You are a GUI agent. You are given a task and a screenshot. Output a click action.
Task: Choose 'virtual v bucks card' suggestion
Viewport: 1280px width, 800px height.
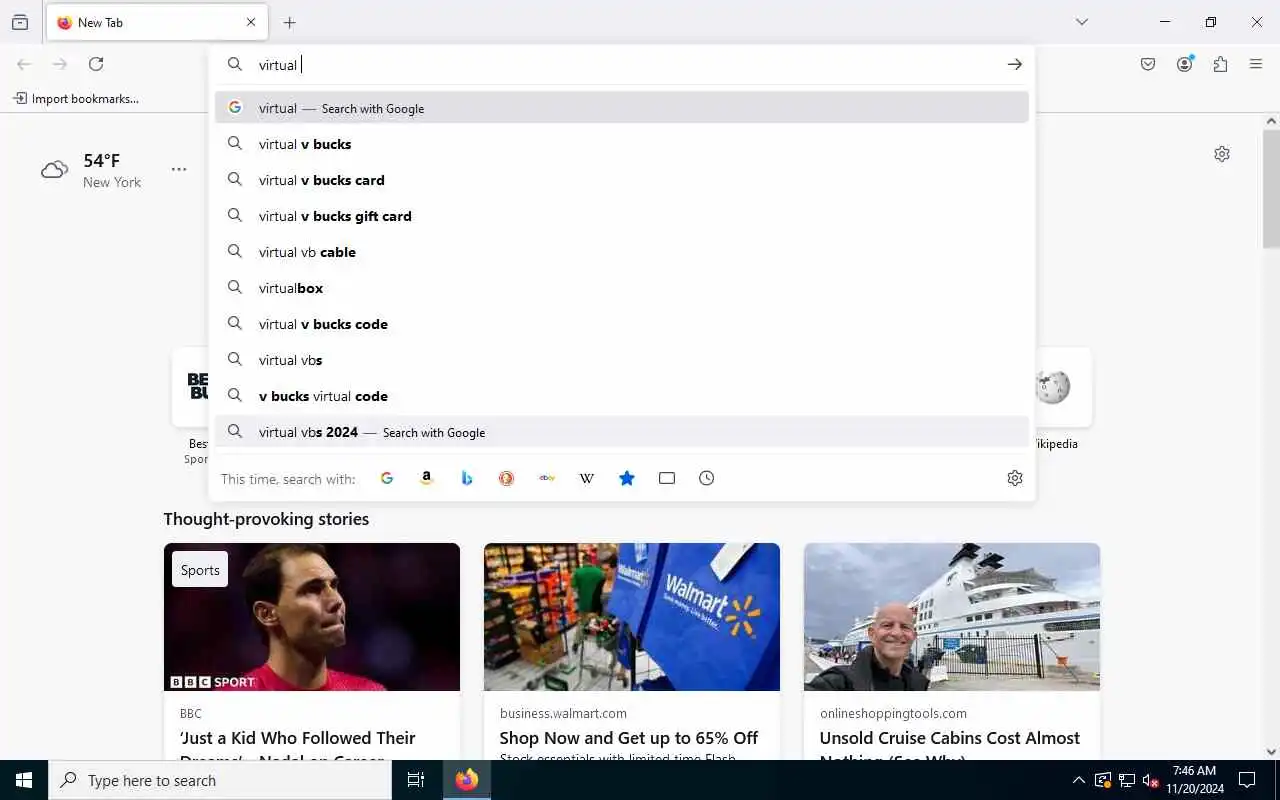tap(622, 180)
